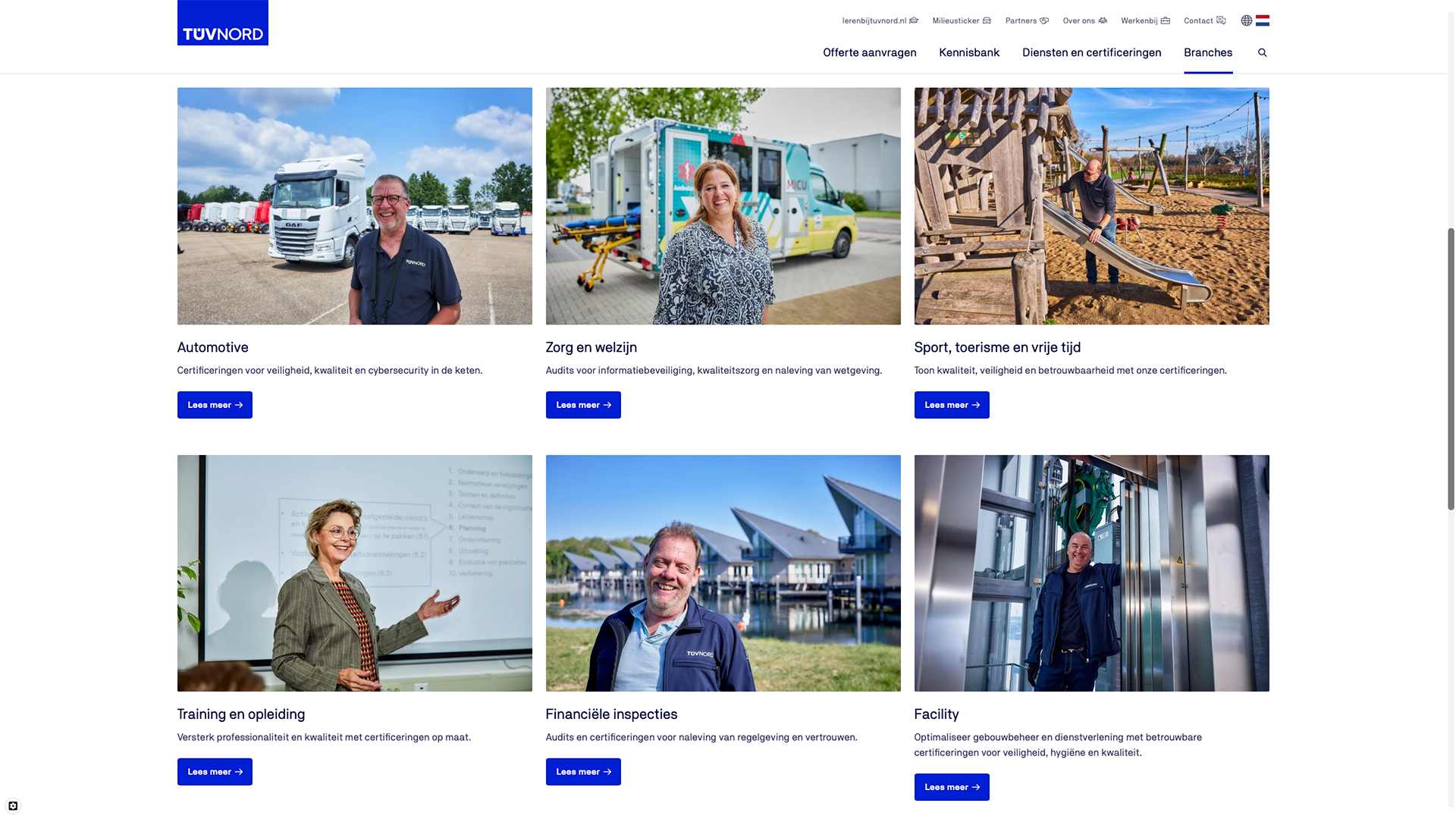Select the Dutch flag icon
1456x819 pixels.
pyautogui.click(x=1263, y=20)
